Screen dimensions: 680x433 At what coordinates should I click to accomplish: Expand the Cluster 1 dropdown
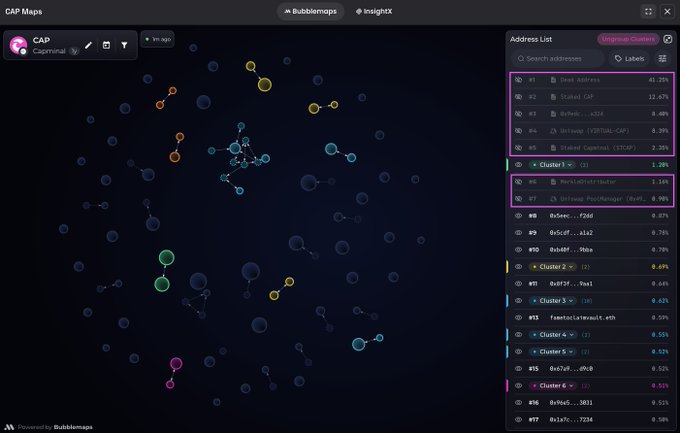coord(552,165)
